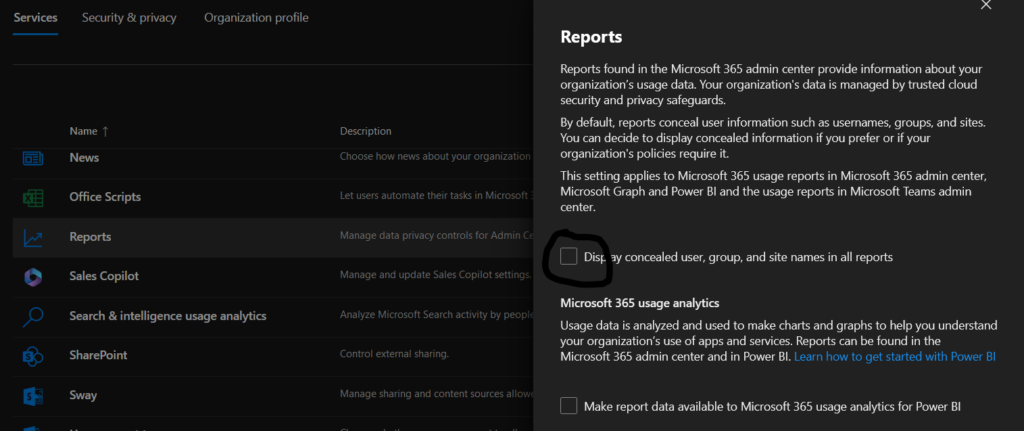
Task: Click 'Manage sharing and content sources' description
Action: [436, 394]
